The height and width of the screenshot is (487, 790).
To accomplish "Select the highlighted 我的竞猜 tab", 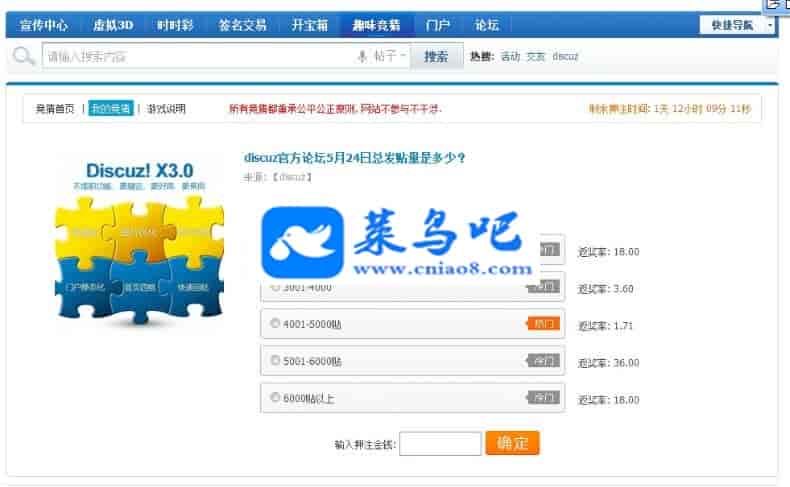I will click(x=111, y=108).
